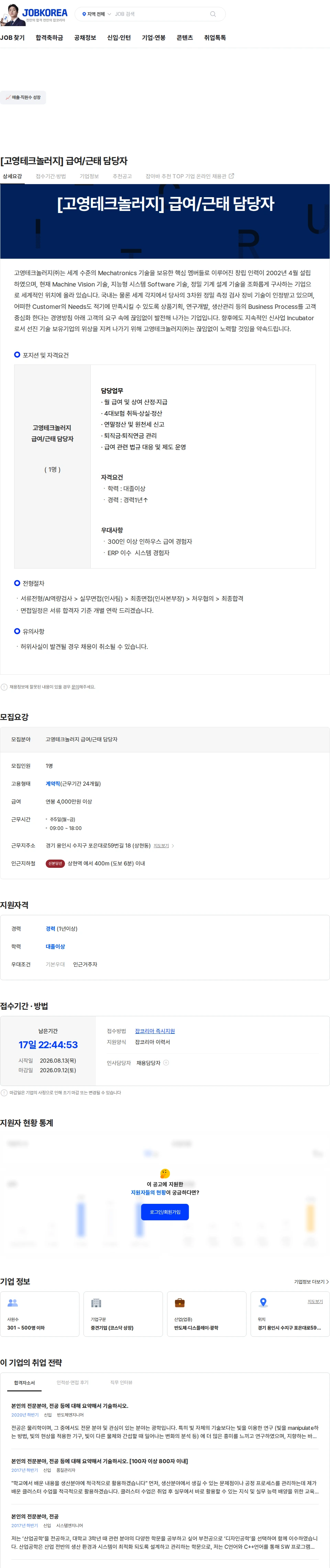
Task: Click info icon beside 채용정보에 잘못된 내용
Action: pyautogui.click(x=4, y=687)
